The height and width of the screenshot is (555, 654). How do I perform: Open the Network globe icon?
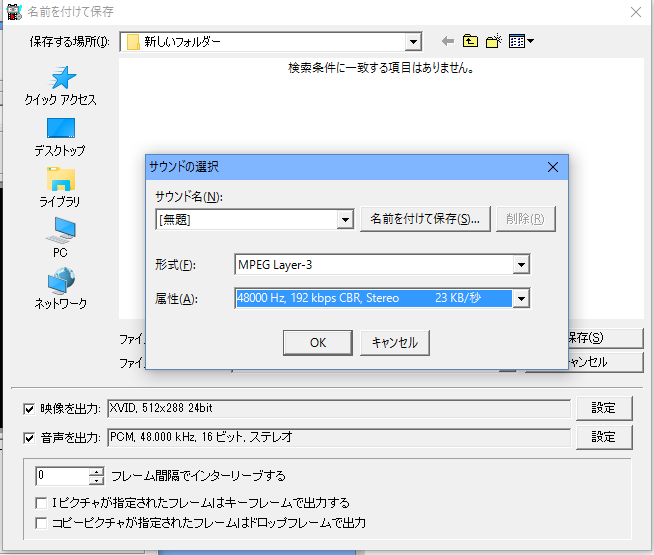pyautogui.click(x=60, y=281)
